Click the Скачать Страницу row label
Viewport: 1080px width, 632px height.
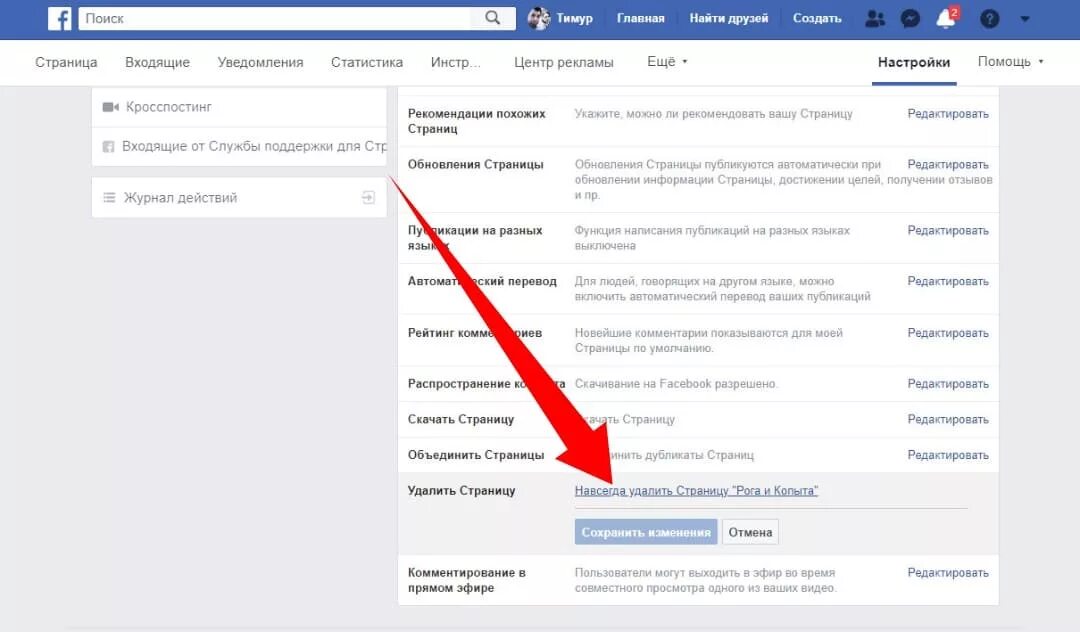[x=461, y=419]
